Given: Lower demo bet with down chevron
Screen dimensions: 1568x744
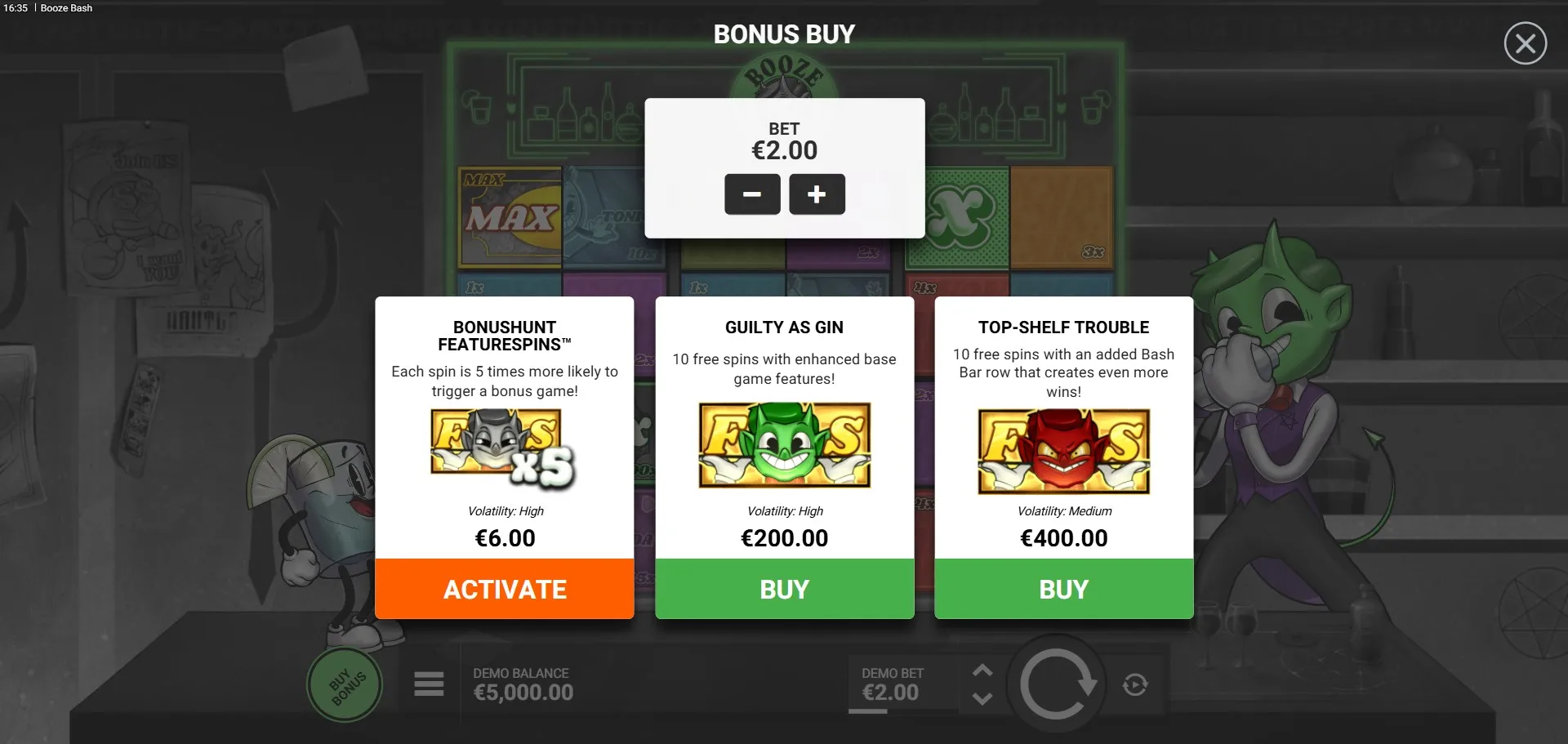Looking at the screenshot, I should (x=982, y=699).
